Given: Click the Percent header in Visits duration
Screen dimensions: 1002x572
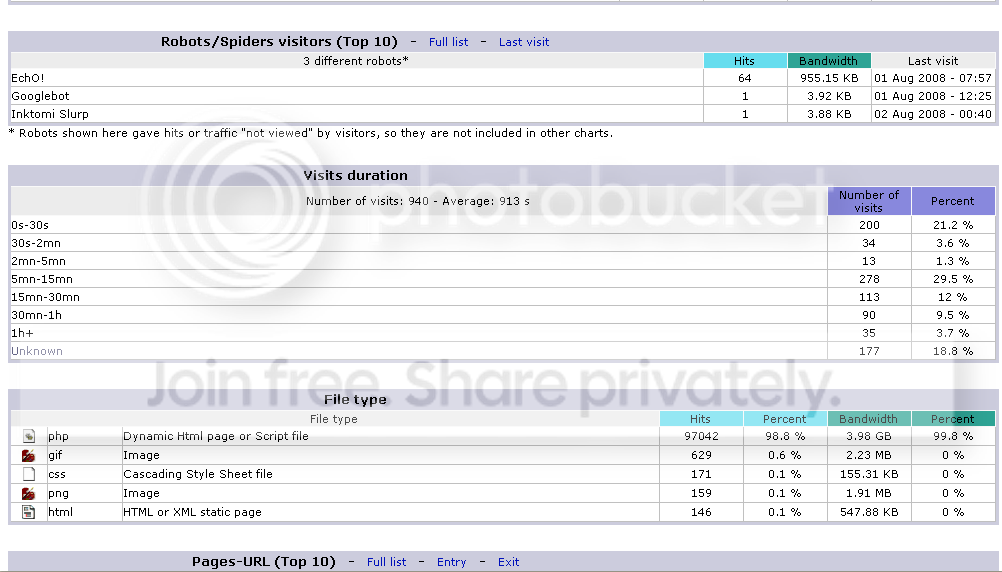Looking at the screenshot, I should 953,201.
